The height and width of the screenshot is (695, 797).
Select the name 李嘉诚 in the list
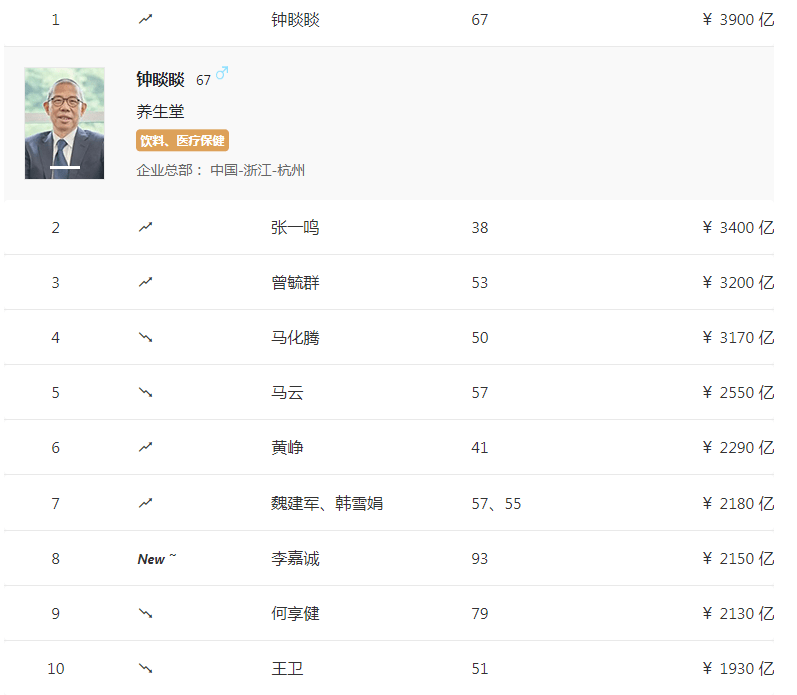click(295, 558)
